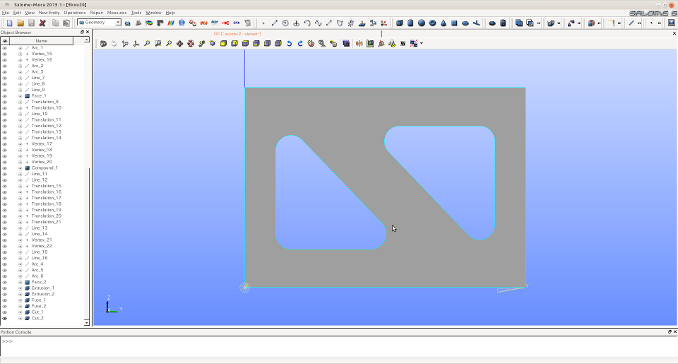The width and height of the screenshot is (678, 364).
Task: Click the Create Torus icon
Action: (432, 23)
